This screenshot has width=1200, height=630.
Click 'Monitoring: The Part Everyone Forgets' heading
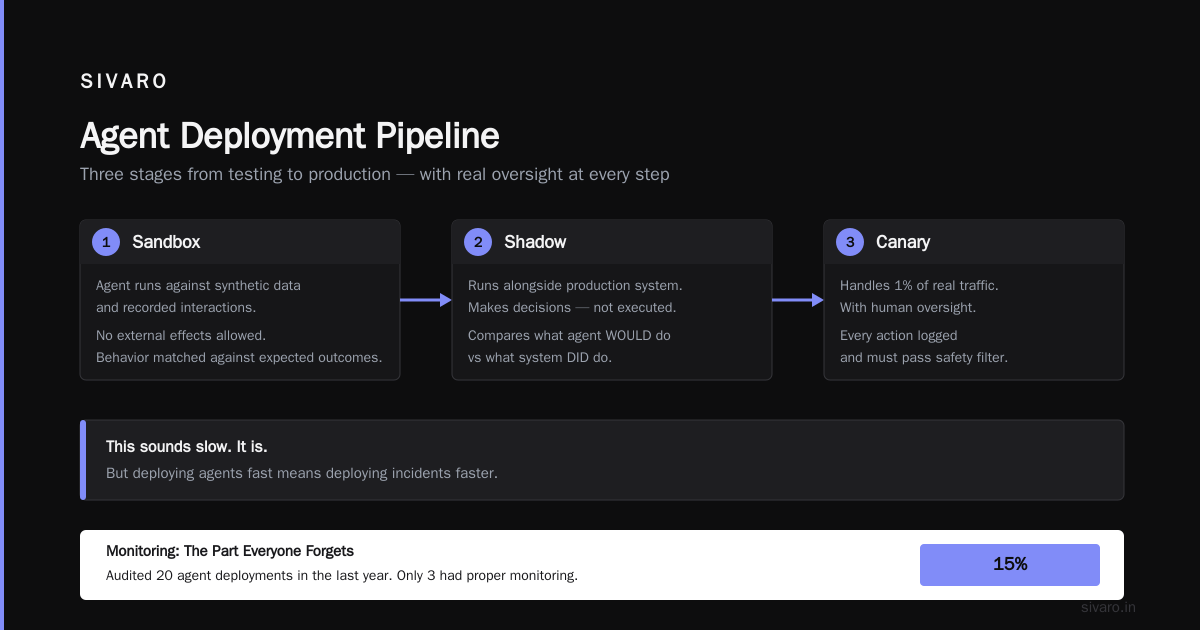[230, 551]
